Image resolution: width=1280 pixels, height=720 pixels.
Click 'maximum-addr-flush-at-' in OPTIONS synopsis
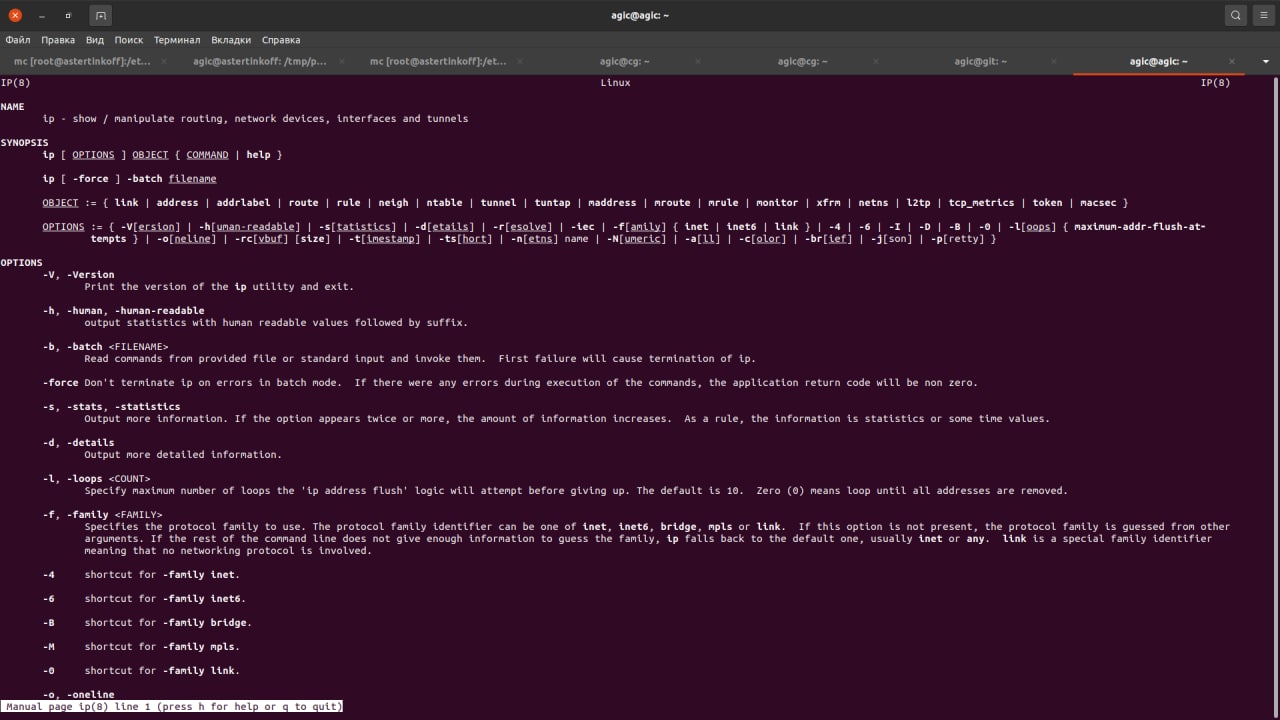coord(1139,227)
